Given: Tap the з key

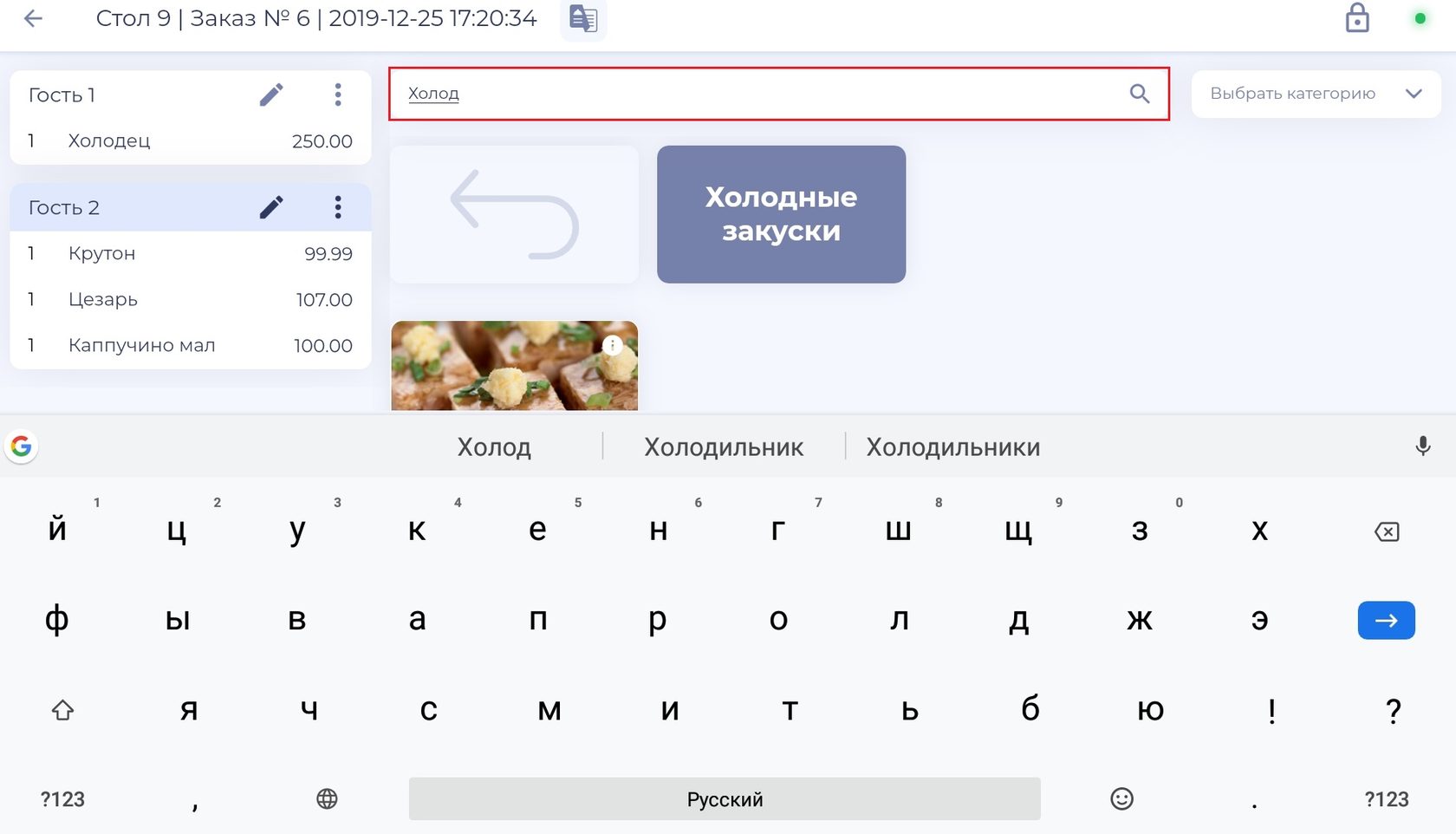Looking at the screenshot, I should pyautogui.click(x=1140, y=529).
